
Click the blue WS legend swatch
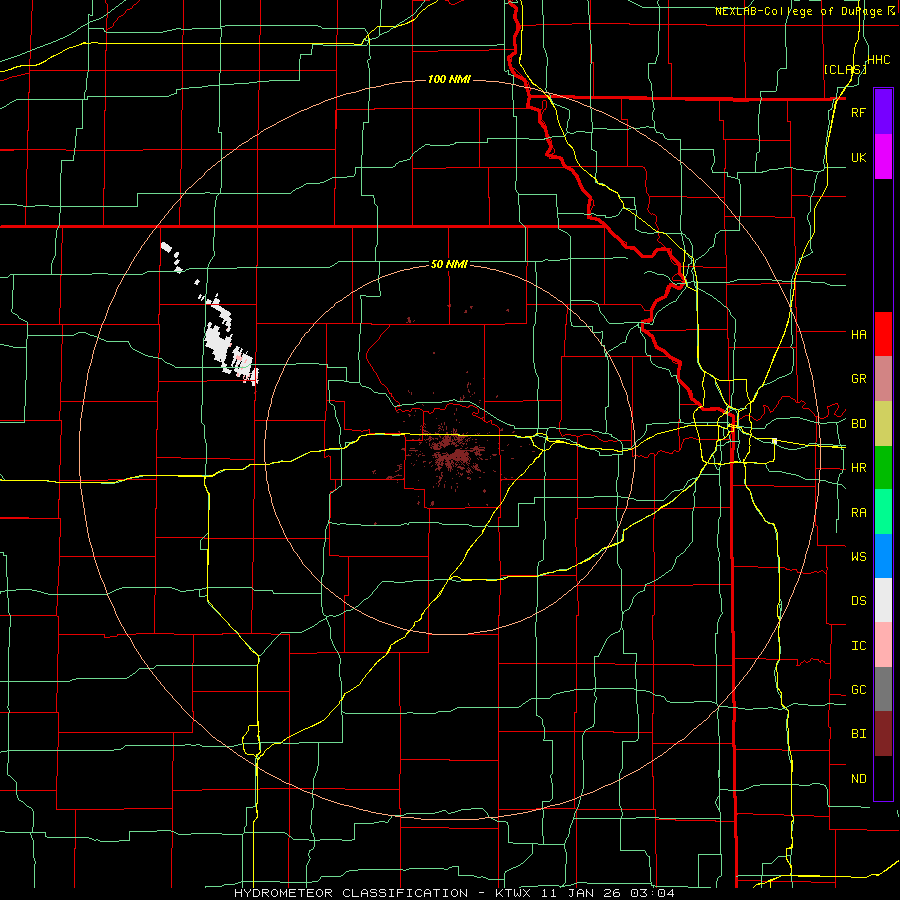pyautogui.click(x=883, y=556)
